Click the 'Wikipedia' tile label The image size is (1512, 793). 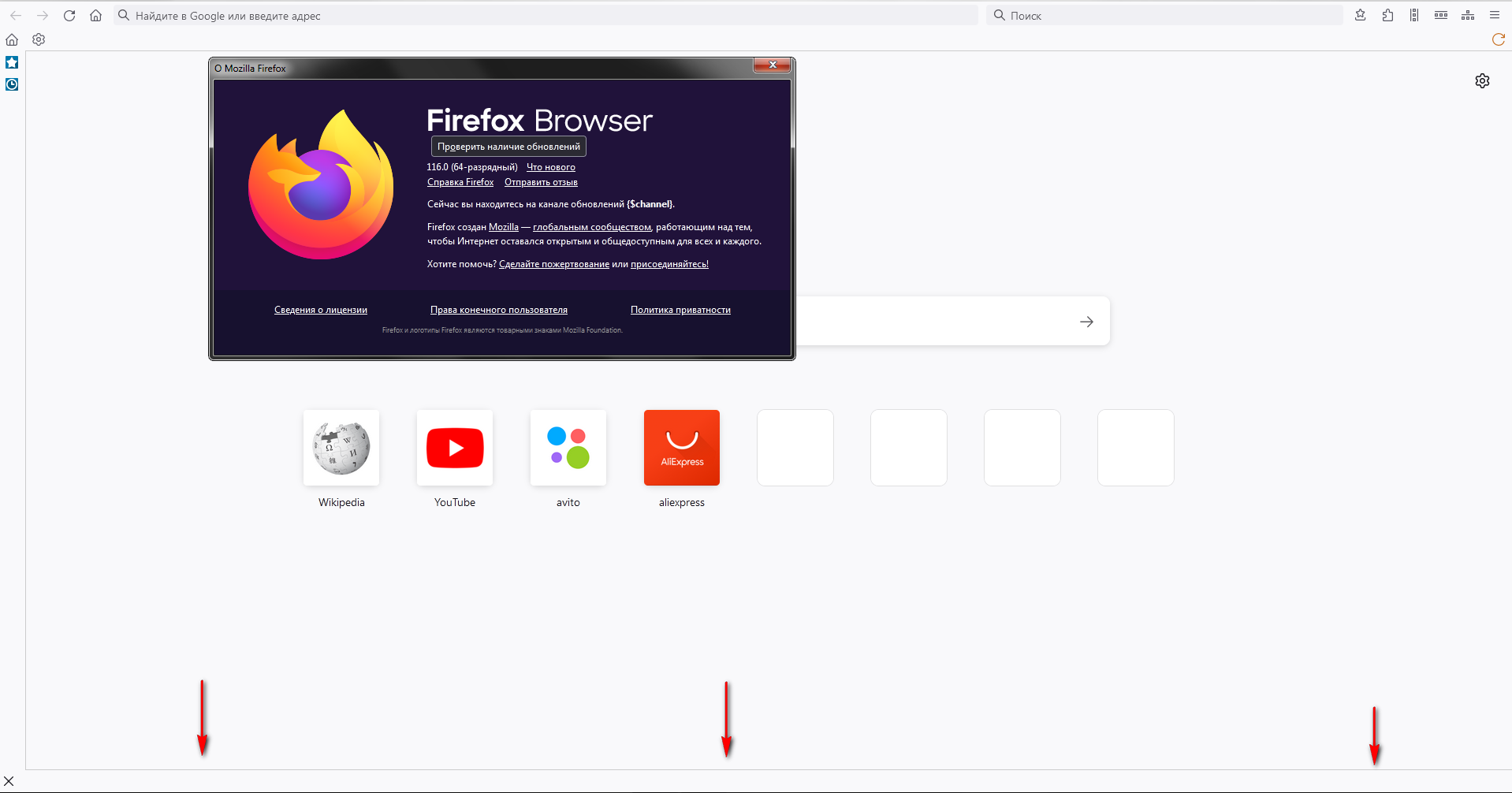(341, 502)
